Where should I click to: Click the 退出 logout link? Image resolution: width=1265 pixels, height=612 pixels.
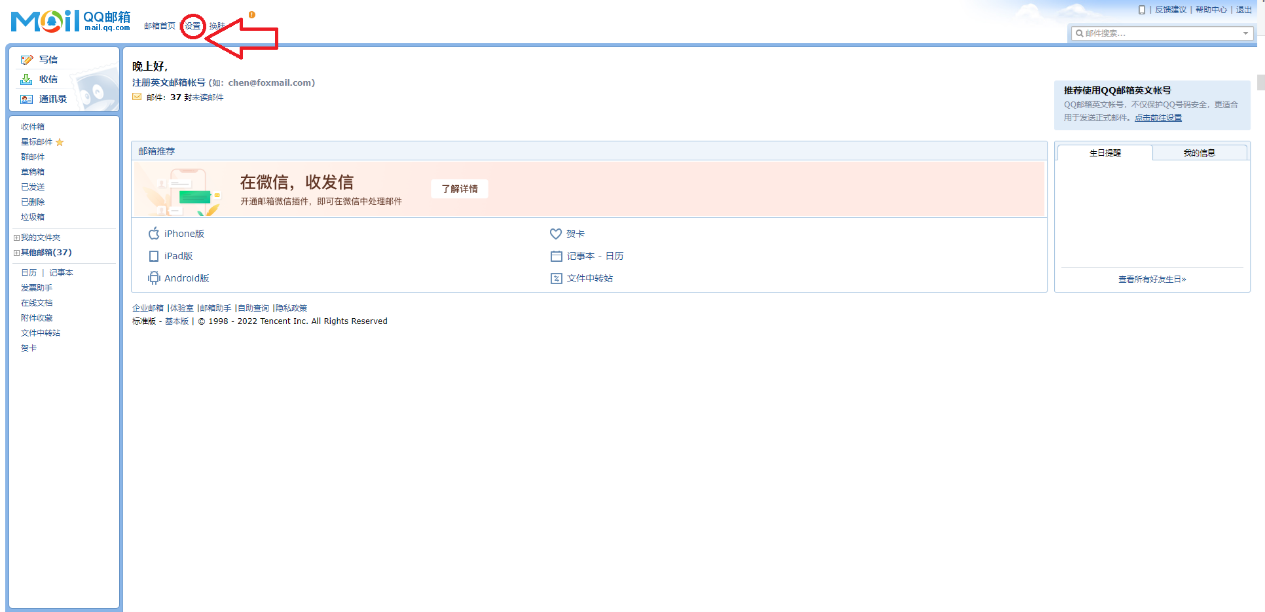click(1243, 9)
